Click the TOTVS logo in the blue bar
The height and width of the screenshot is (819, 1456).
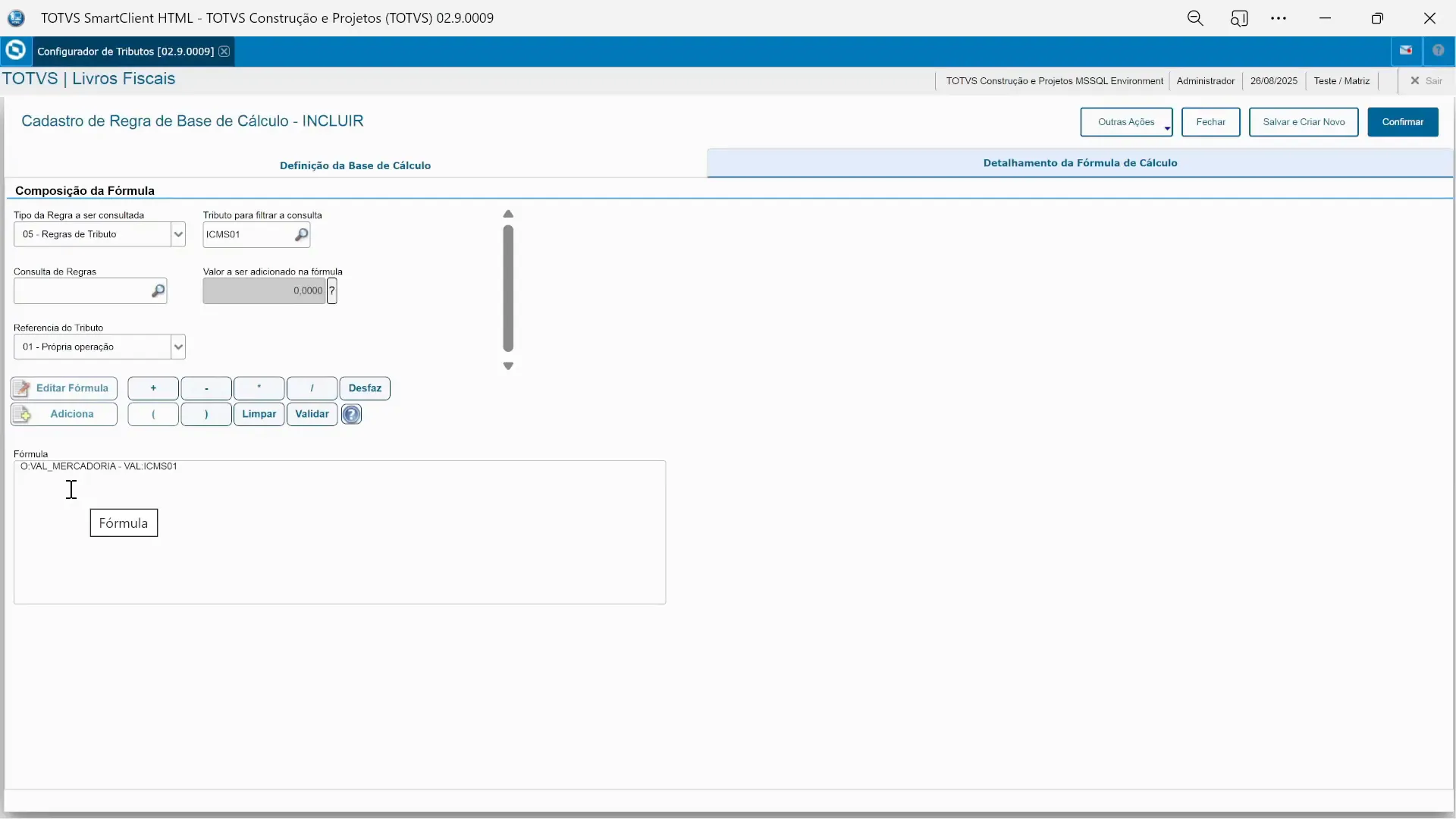coord(15,51)
